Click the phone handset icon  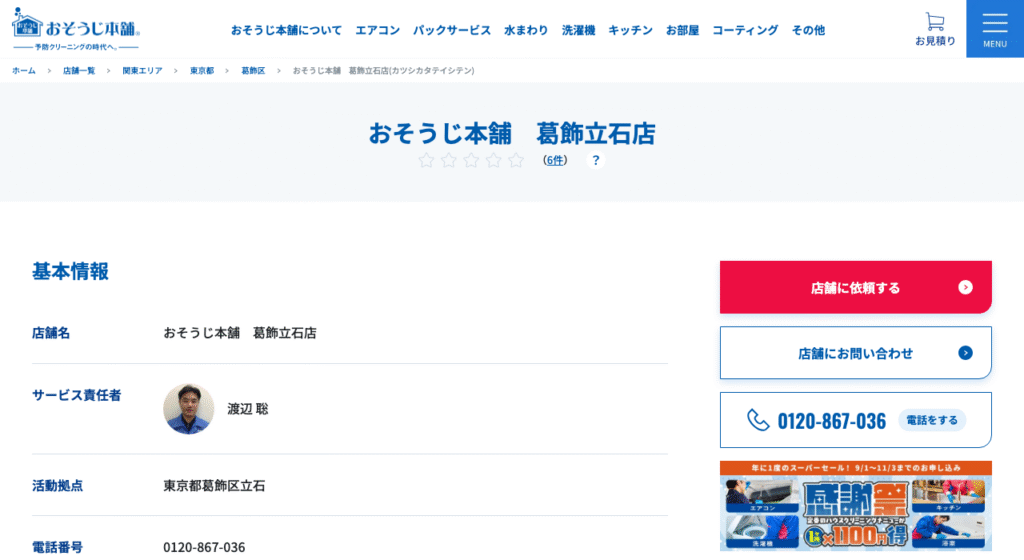click(758, 420)
